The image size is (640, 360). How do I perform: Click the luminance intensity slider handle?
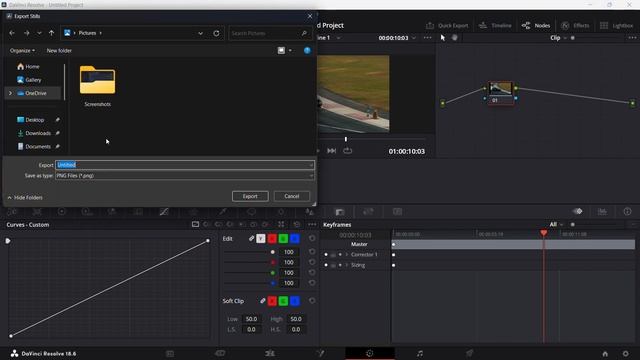click(x=273, y=252)
